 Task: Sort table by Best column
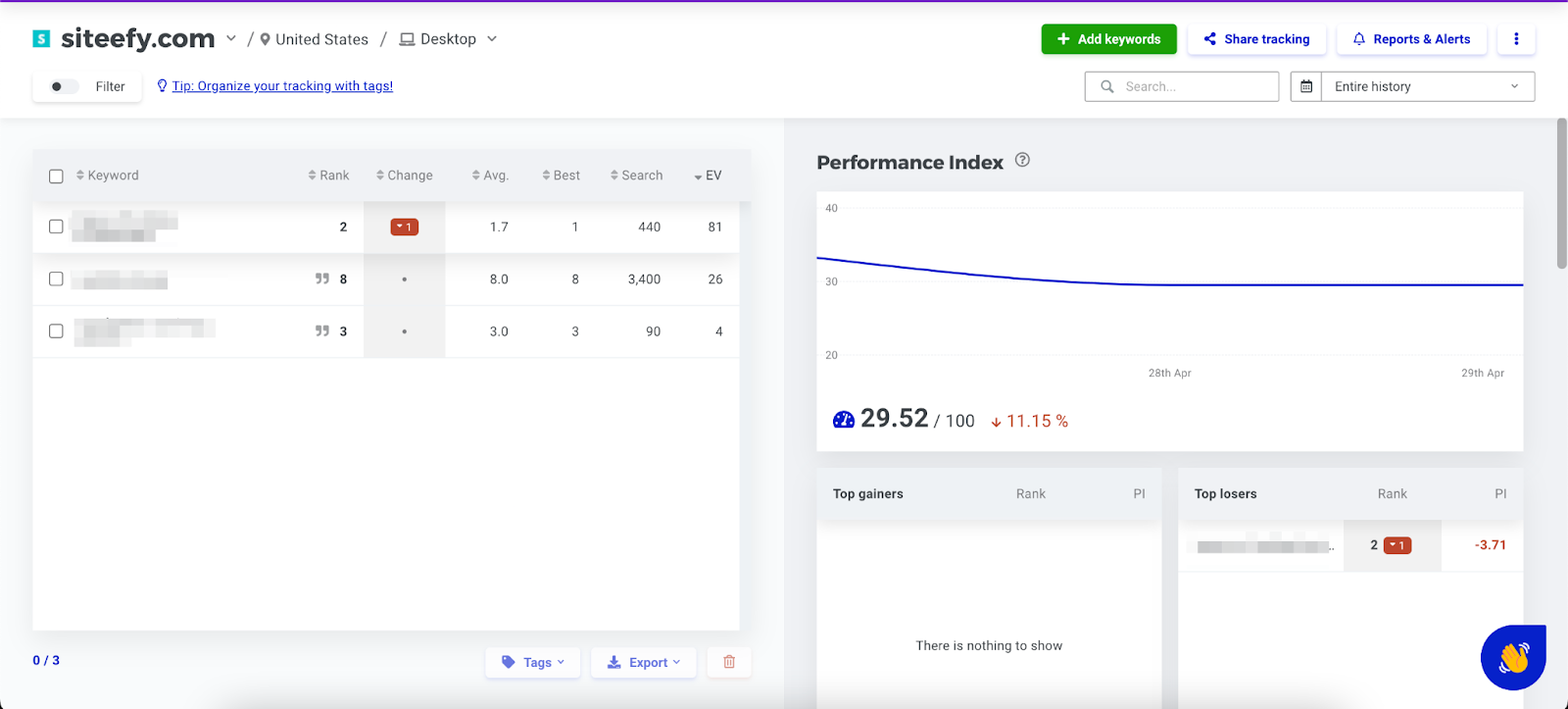pos(562,176)
